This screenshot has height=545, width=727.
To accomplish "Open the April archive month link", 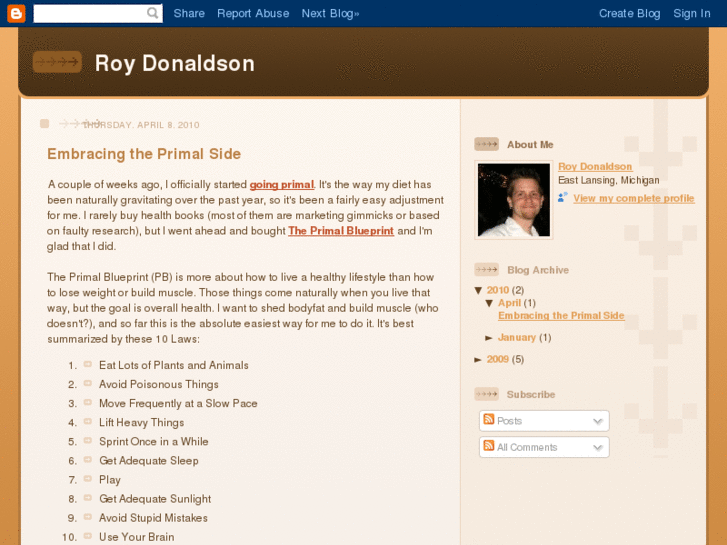I will point(510,303).
